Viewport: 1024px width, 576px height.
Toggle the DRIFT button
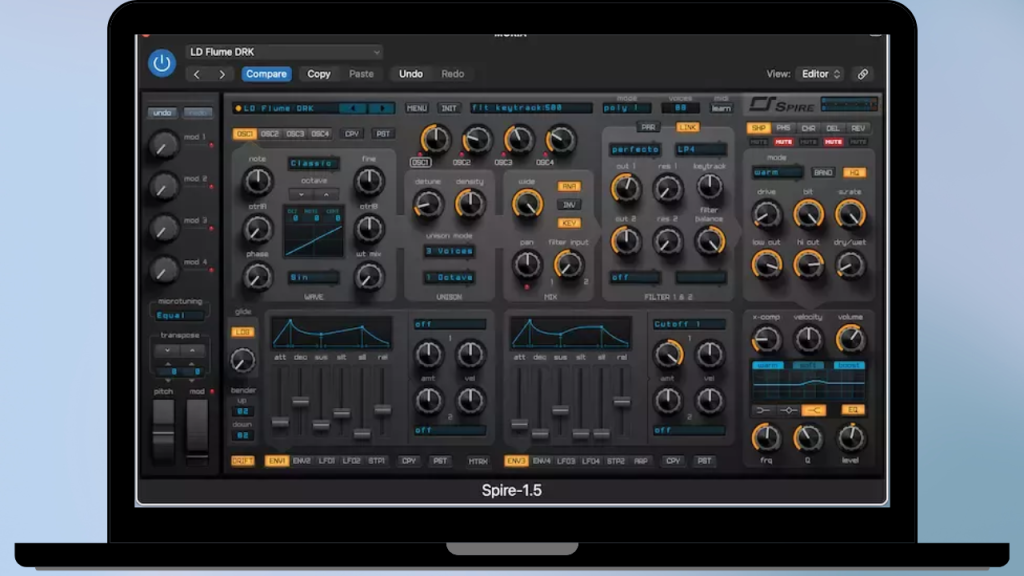(x=242, y=461)
